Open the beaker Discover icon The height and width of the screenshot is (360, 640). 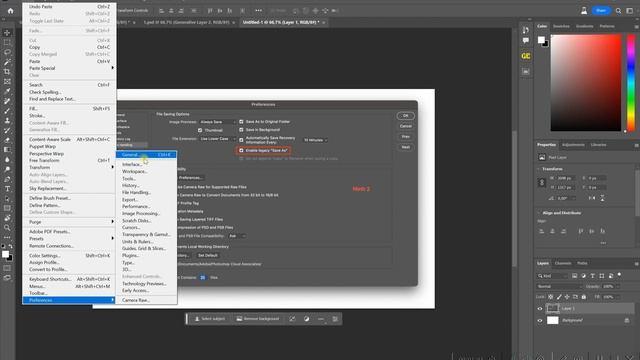[584, 11]
